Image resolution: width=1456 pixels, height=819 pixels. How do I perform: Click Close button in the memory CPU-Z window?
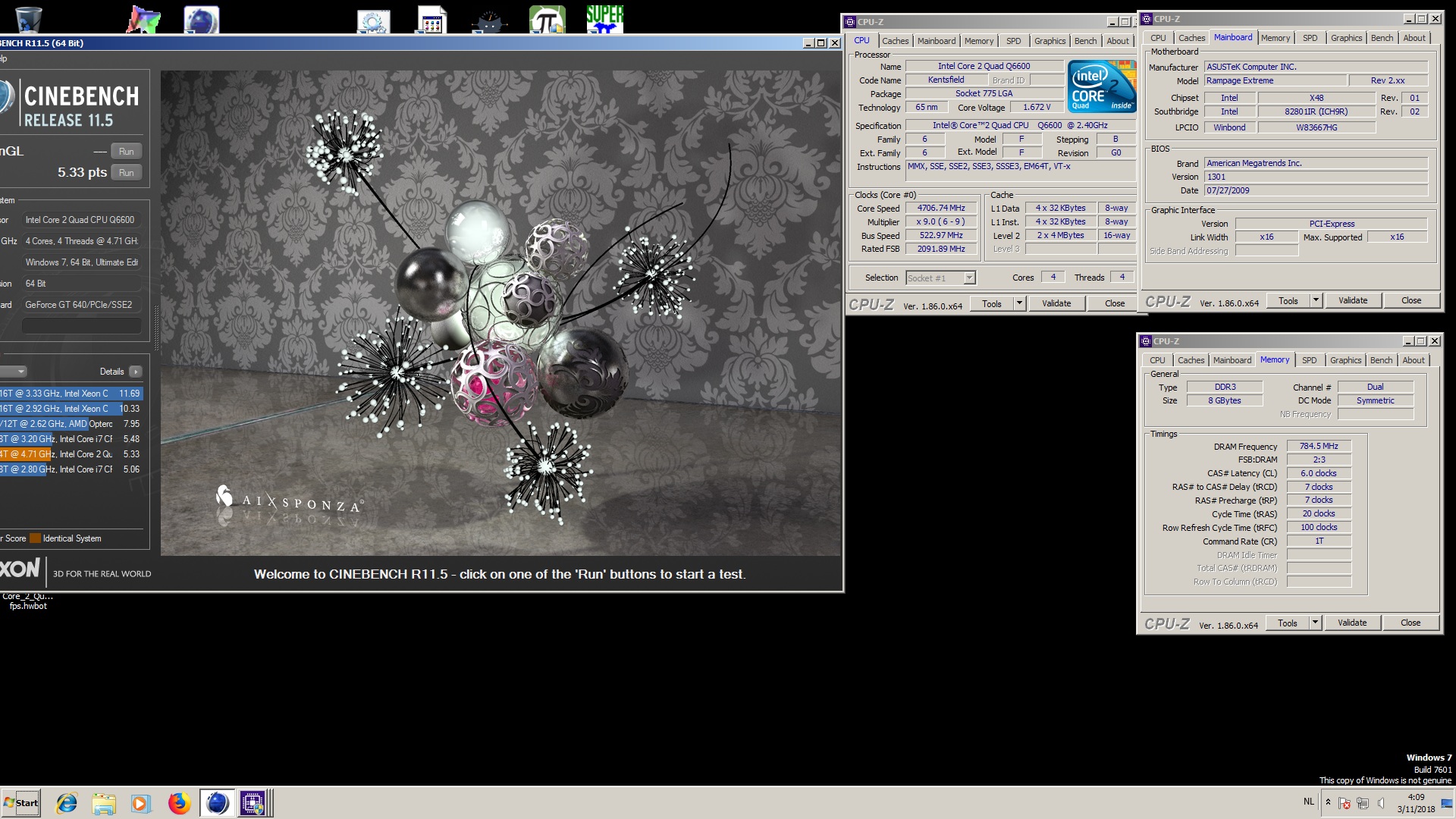point(1410,623)
